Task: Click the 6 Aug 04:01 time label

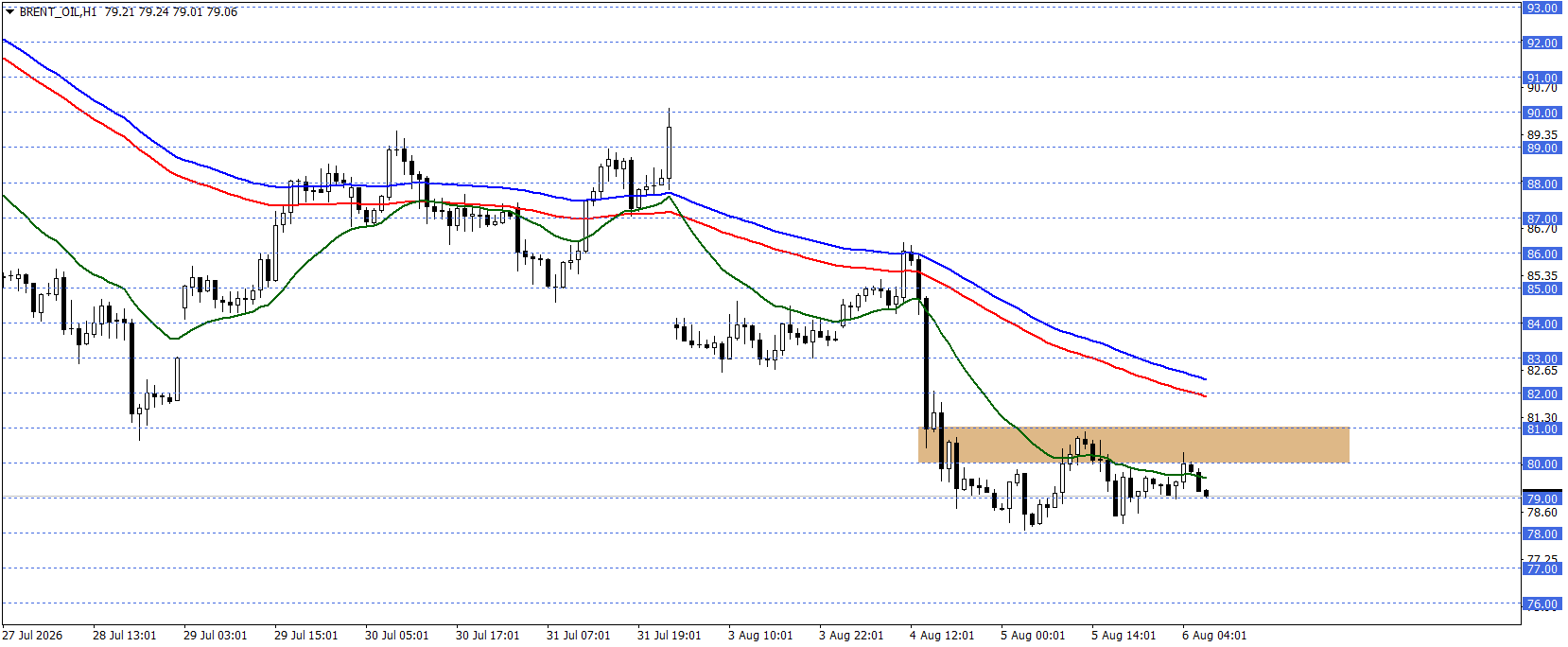Action: pos(1214,636)
